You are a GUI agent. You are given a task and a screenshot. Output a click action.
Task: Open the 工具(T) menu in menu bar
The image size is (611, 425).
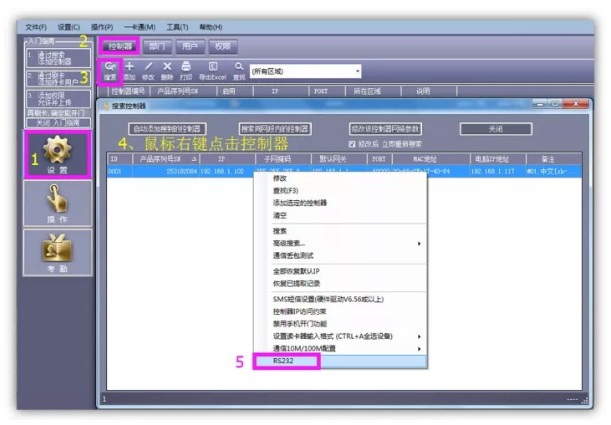click(x=178, y=27)
